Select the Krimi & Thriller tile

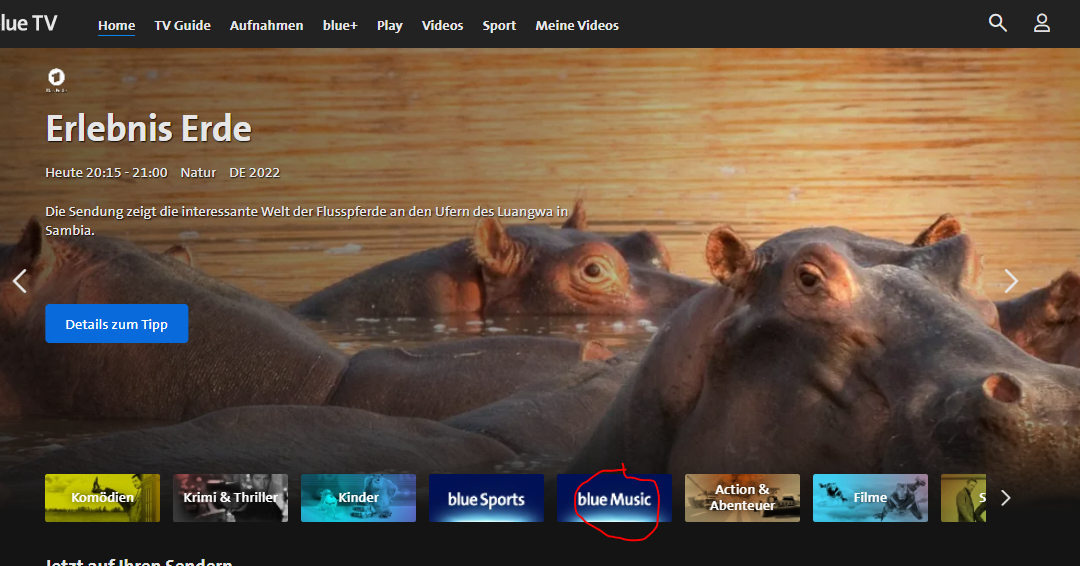point(230,498)
